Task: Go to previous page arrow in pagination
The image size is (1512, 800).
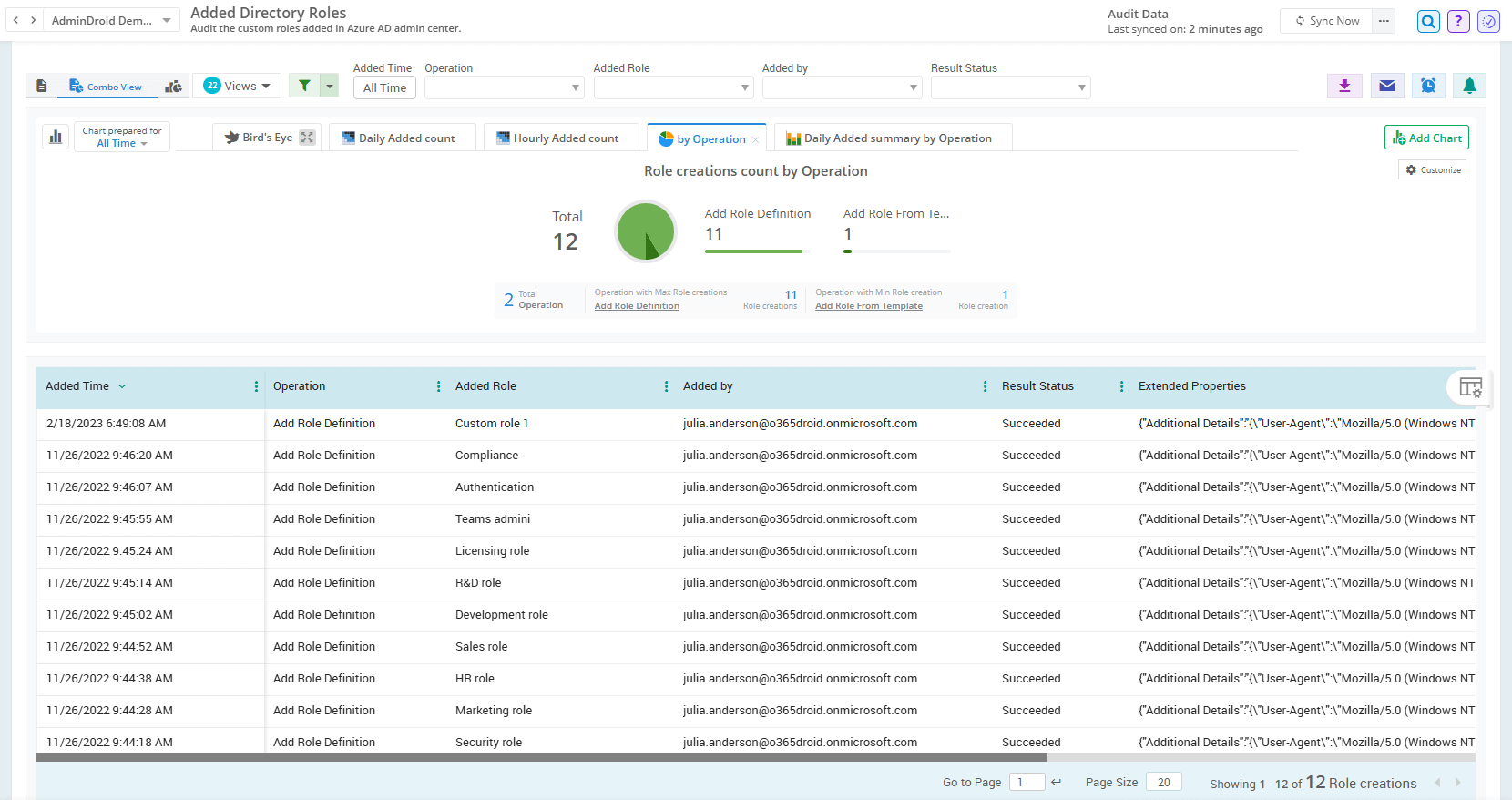Action: tap(1437, 783)
